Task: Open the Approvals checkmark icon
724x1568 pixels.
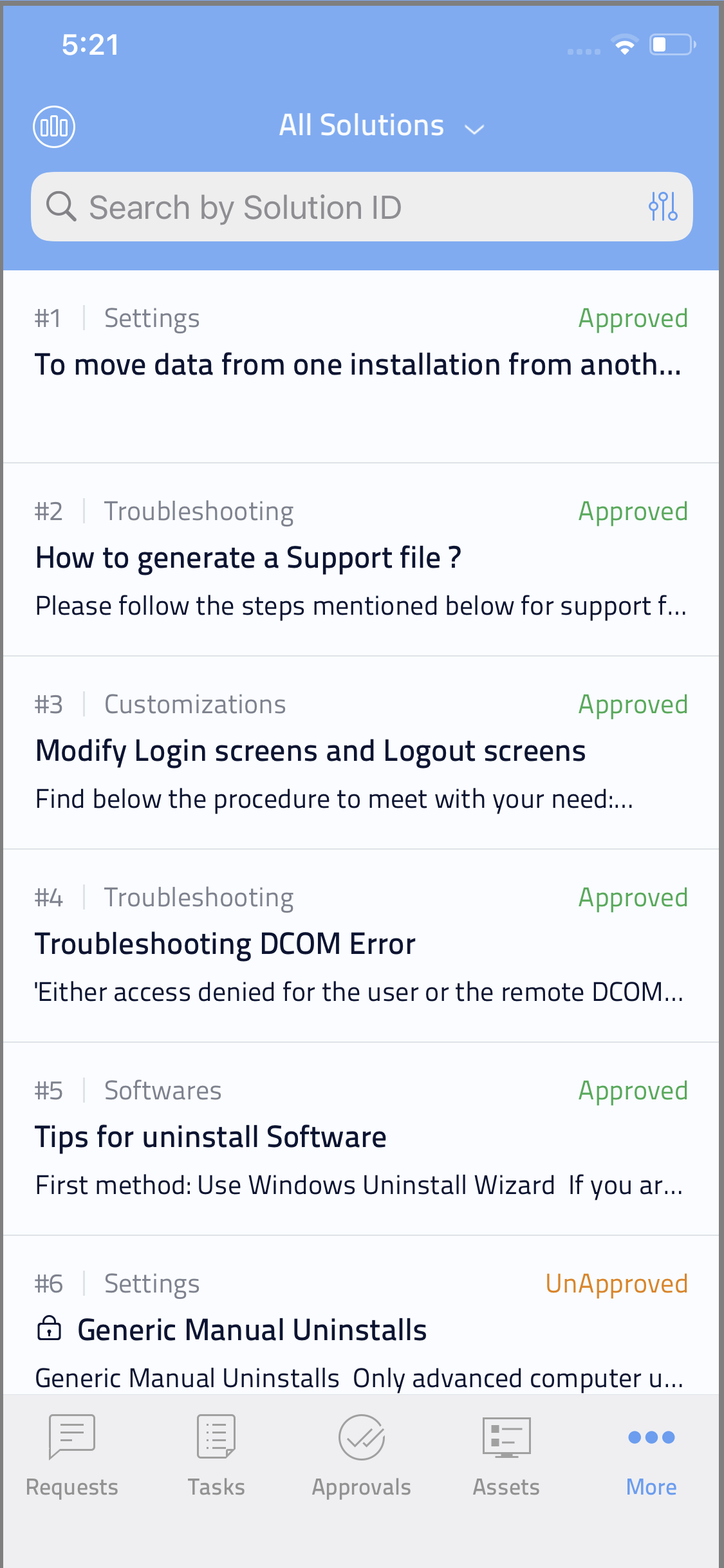Action: coord(362,1437)
